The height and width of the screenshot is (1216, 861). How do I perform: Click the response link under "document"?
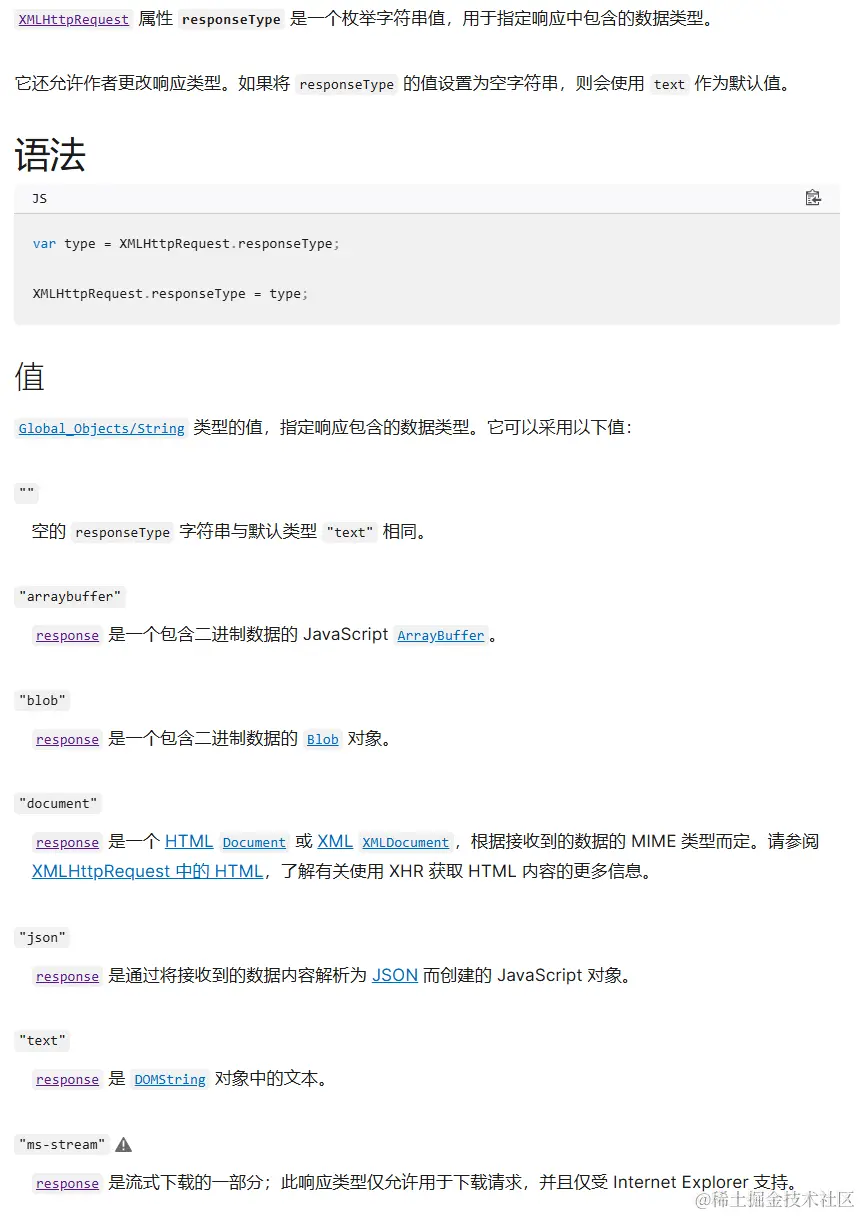(67, 842)
